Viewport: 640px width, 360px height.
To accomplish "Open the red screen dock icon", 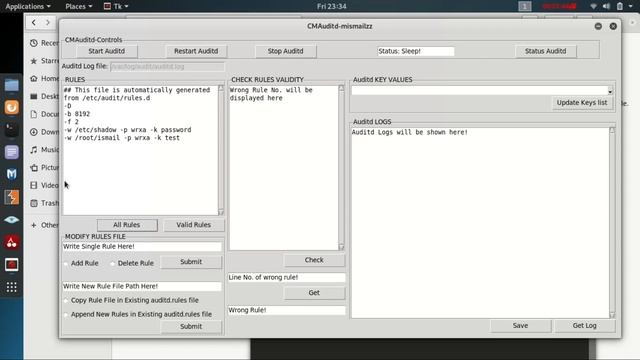I will coord(11,265).
